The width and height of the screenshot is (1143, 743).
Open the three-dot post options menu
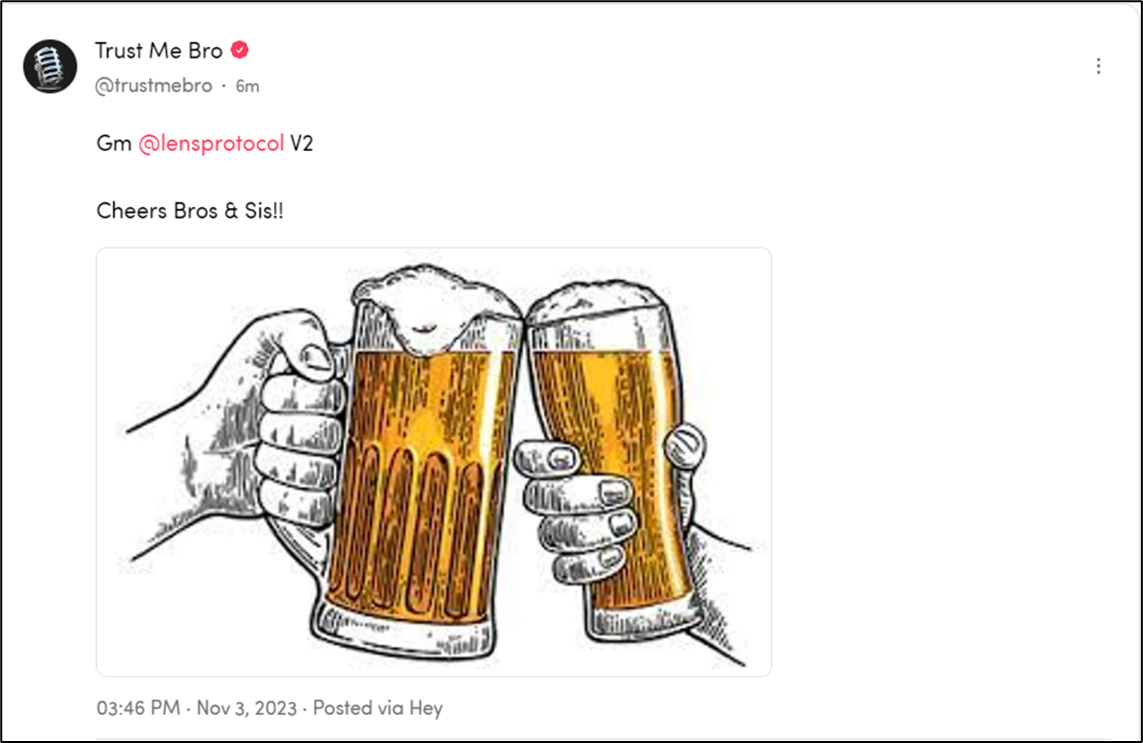(1098, 66)
